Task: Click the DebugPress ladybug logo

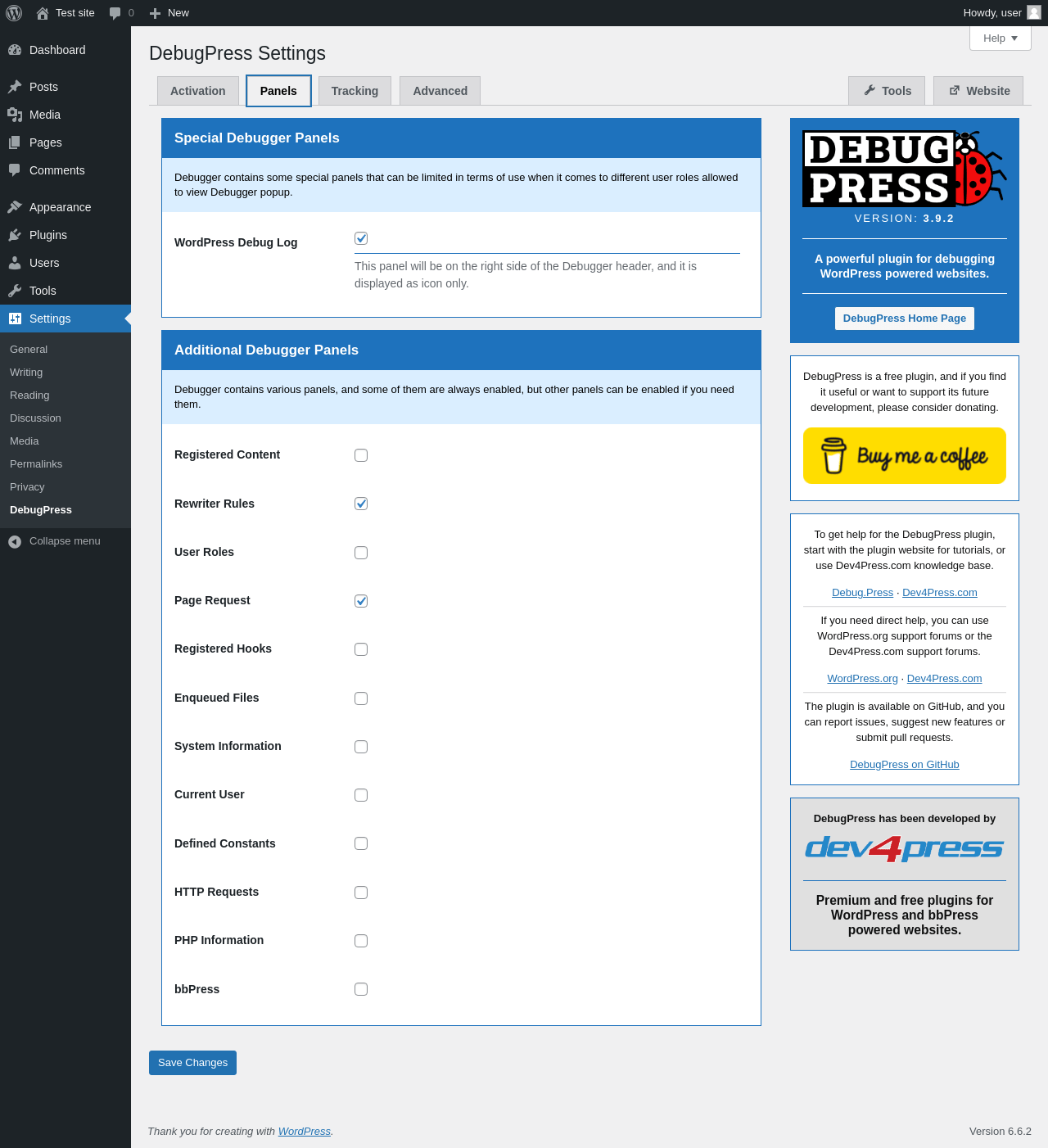Action: pyautogui.click(x=905, y=169)
